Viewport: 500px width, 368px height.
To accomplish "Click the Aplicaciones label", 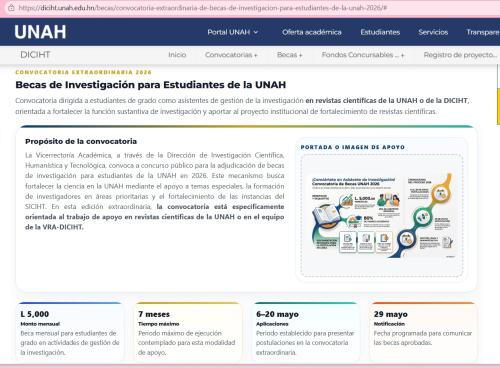I will (x=272, y=324).
